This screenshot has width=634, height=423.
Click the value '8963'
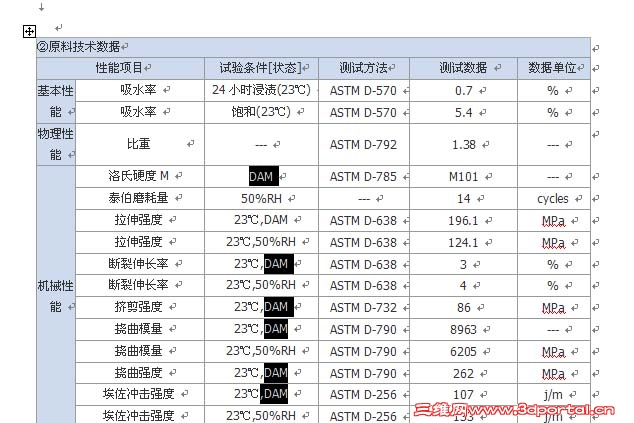(463, 330)
